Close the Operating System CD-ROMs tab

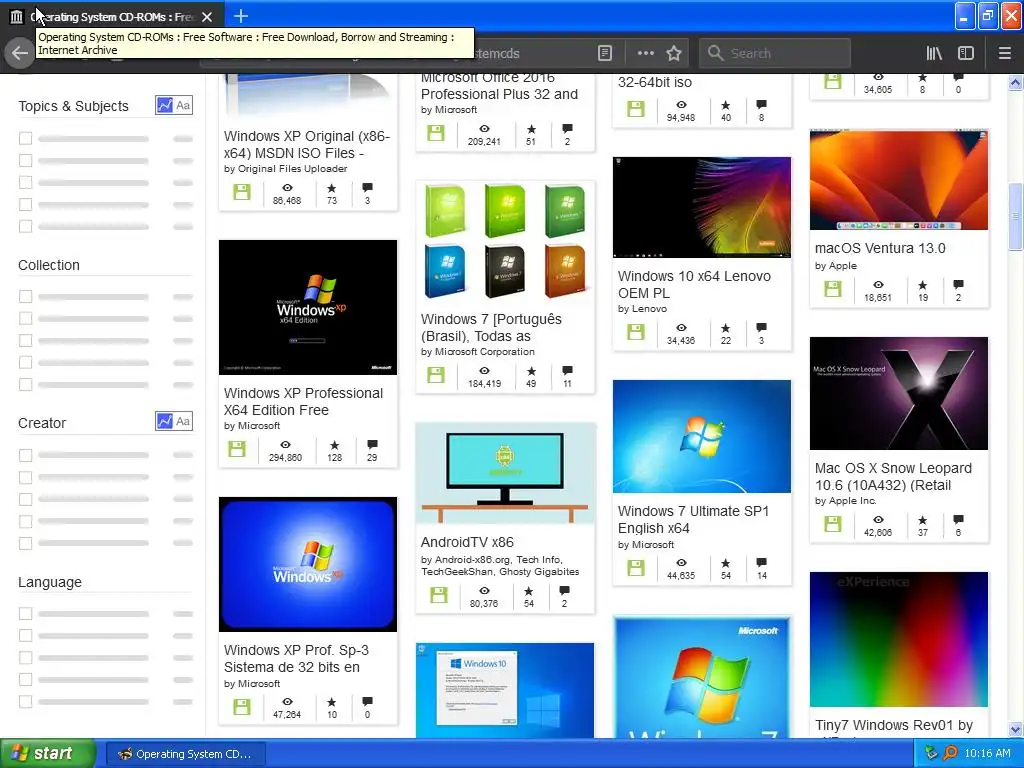click(x=206, y=16)
